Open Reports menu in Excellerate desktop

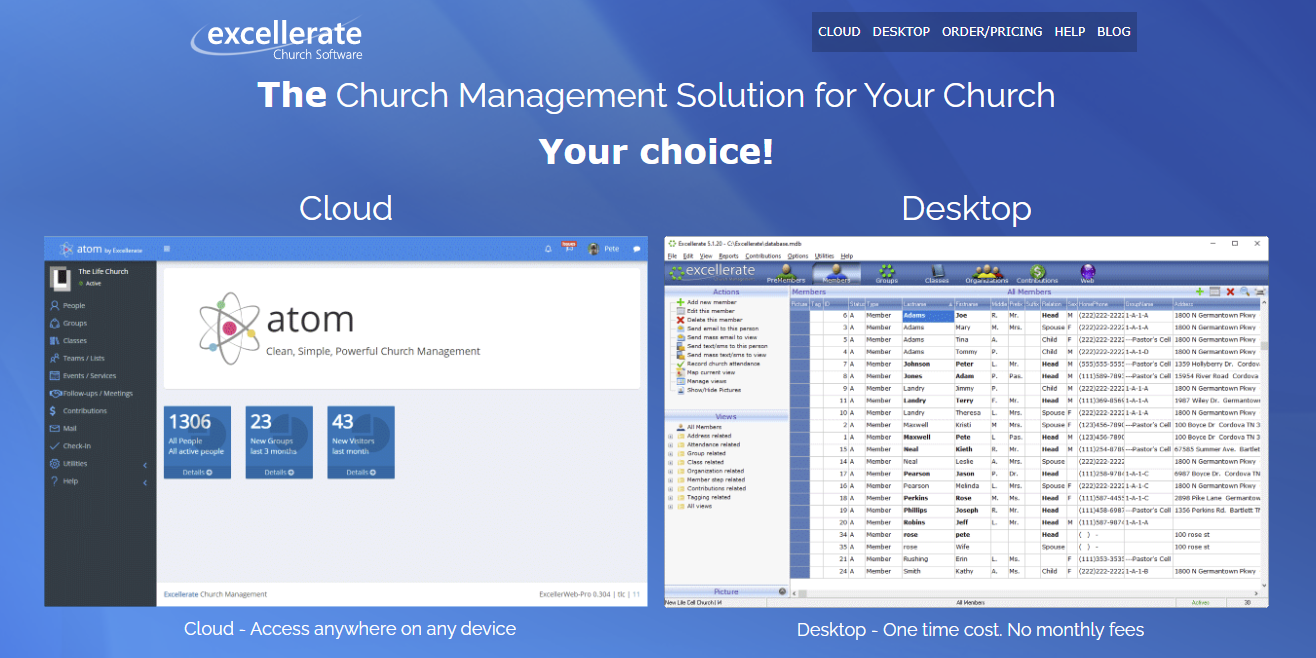click(x=728, y=256)
